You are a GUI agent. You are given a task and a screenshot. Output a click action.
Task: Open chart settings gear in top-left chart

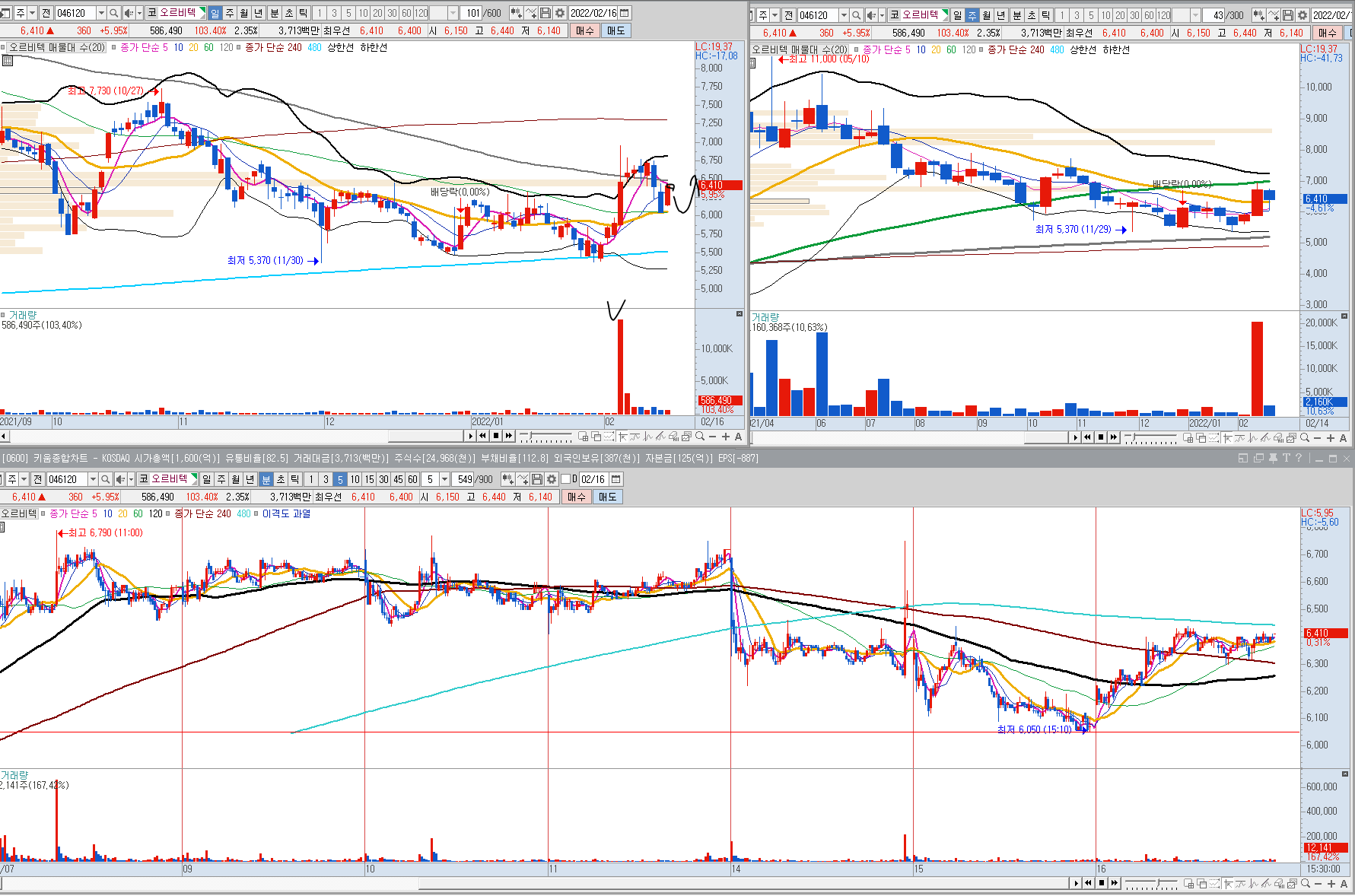560,13
